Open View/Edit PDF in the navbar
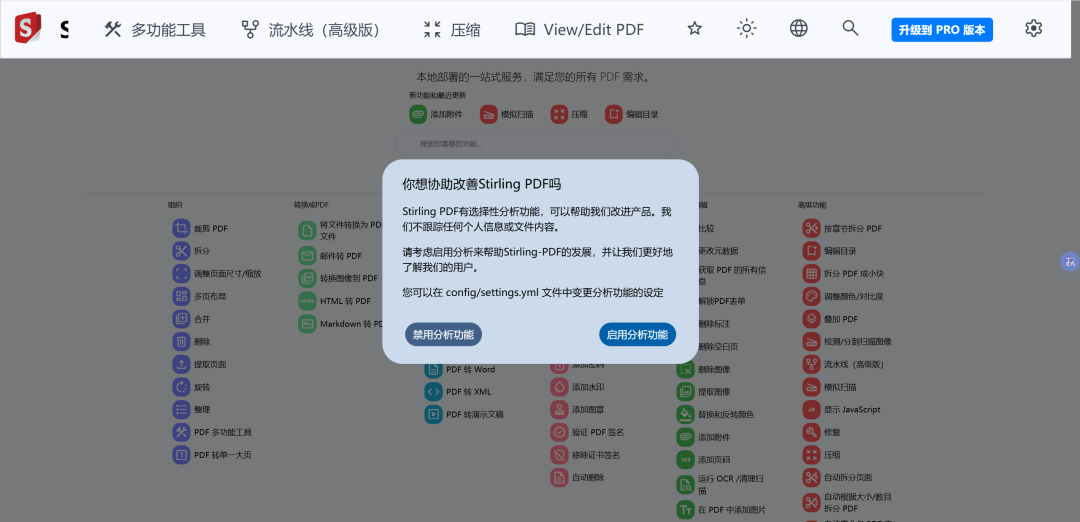This screenshot has width=1080, height=522. click(579, 30)
